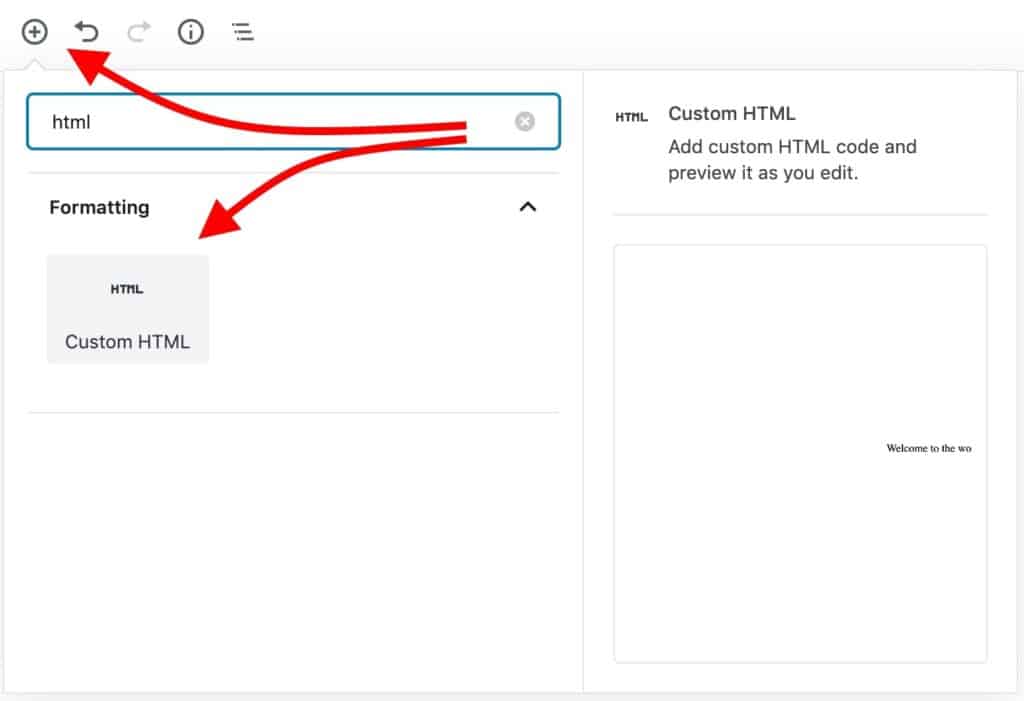Click the Undo arrow icon

[86, 31]
